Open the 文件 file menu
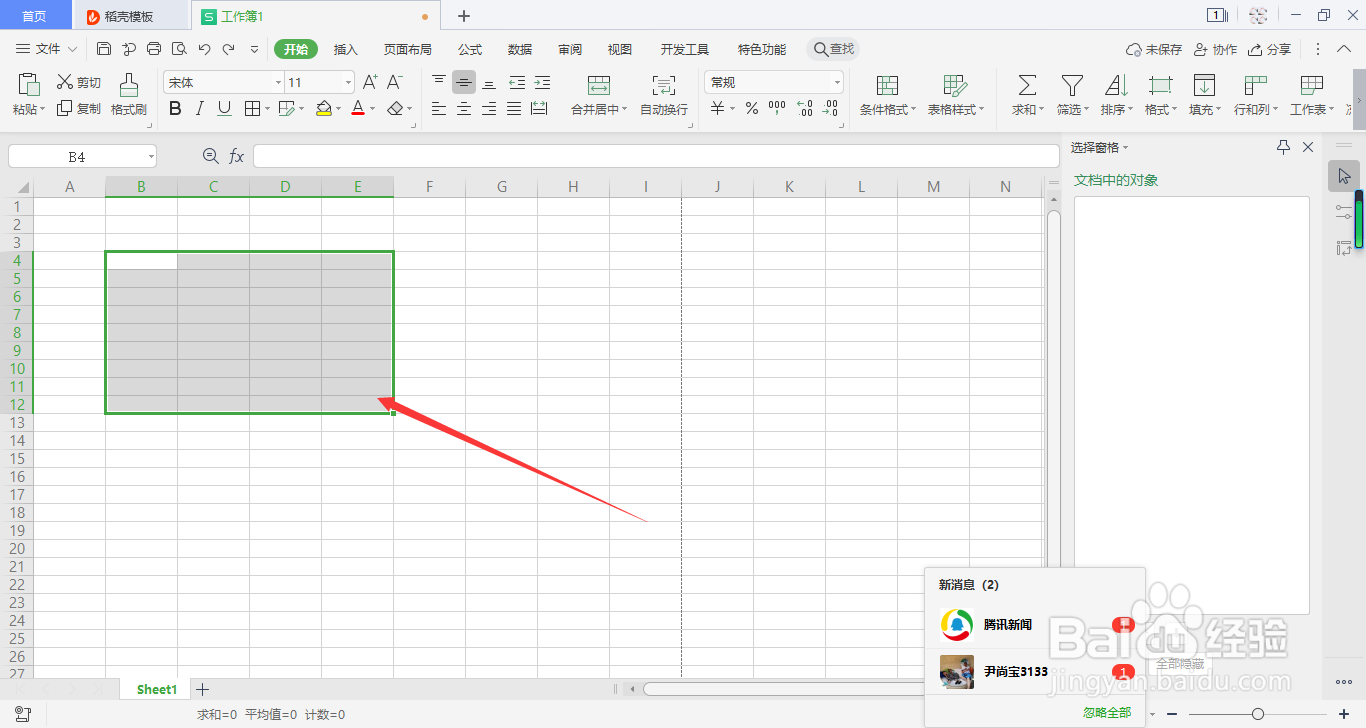This screenshot has height=728, width=1366. [46, 49]
